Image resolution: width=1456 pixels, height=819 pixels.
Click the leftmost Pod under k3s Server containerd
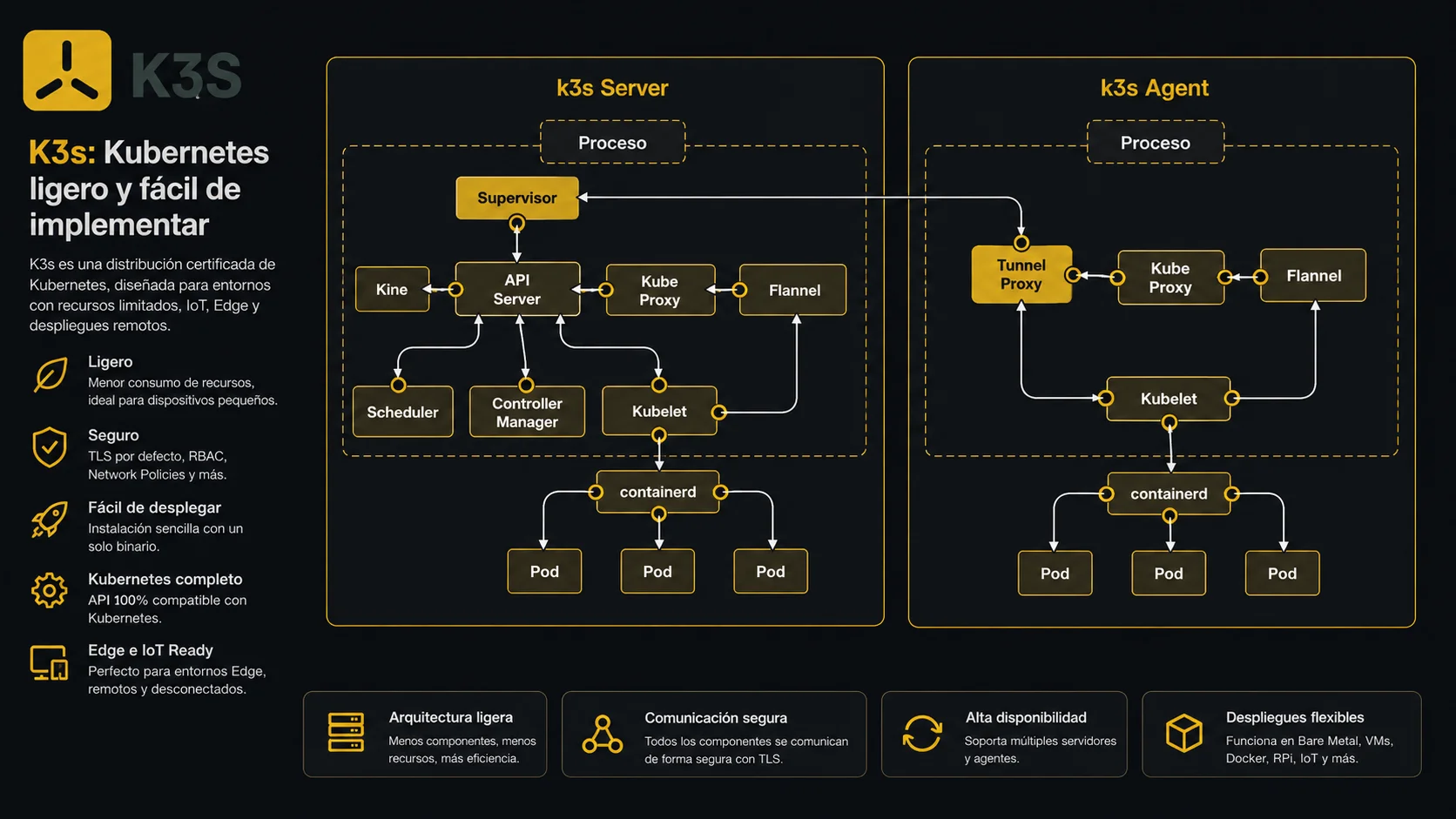544,571
